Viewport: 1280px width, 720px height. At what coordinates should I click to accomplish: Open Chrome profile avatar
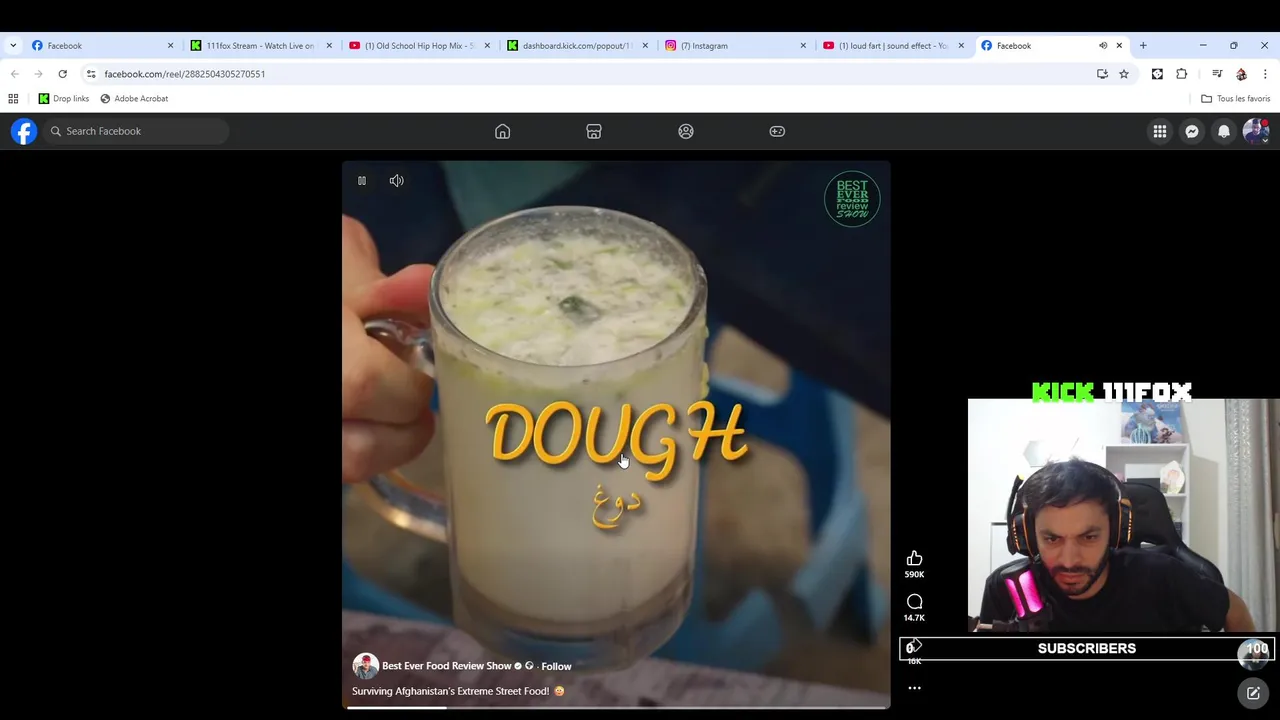1241,74
